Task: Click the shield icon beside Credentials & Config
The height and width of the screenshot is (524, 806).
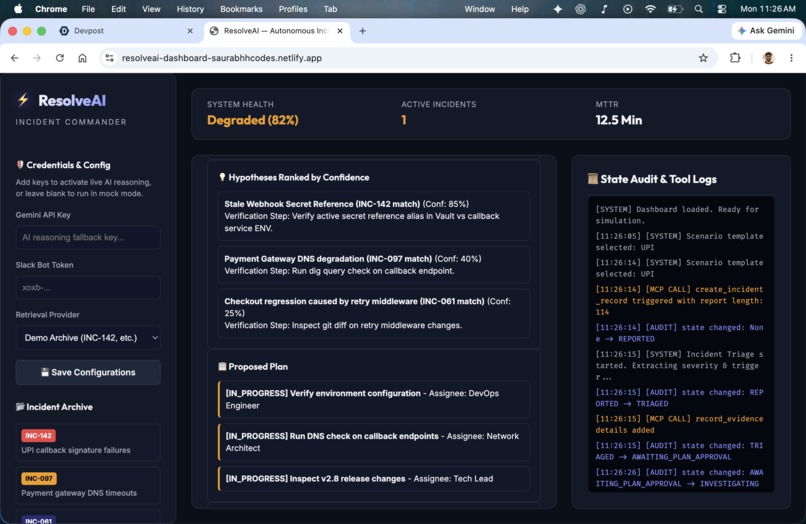Action: click(20, 165)
